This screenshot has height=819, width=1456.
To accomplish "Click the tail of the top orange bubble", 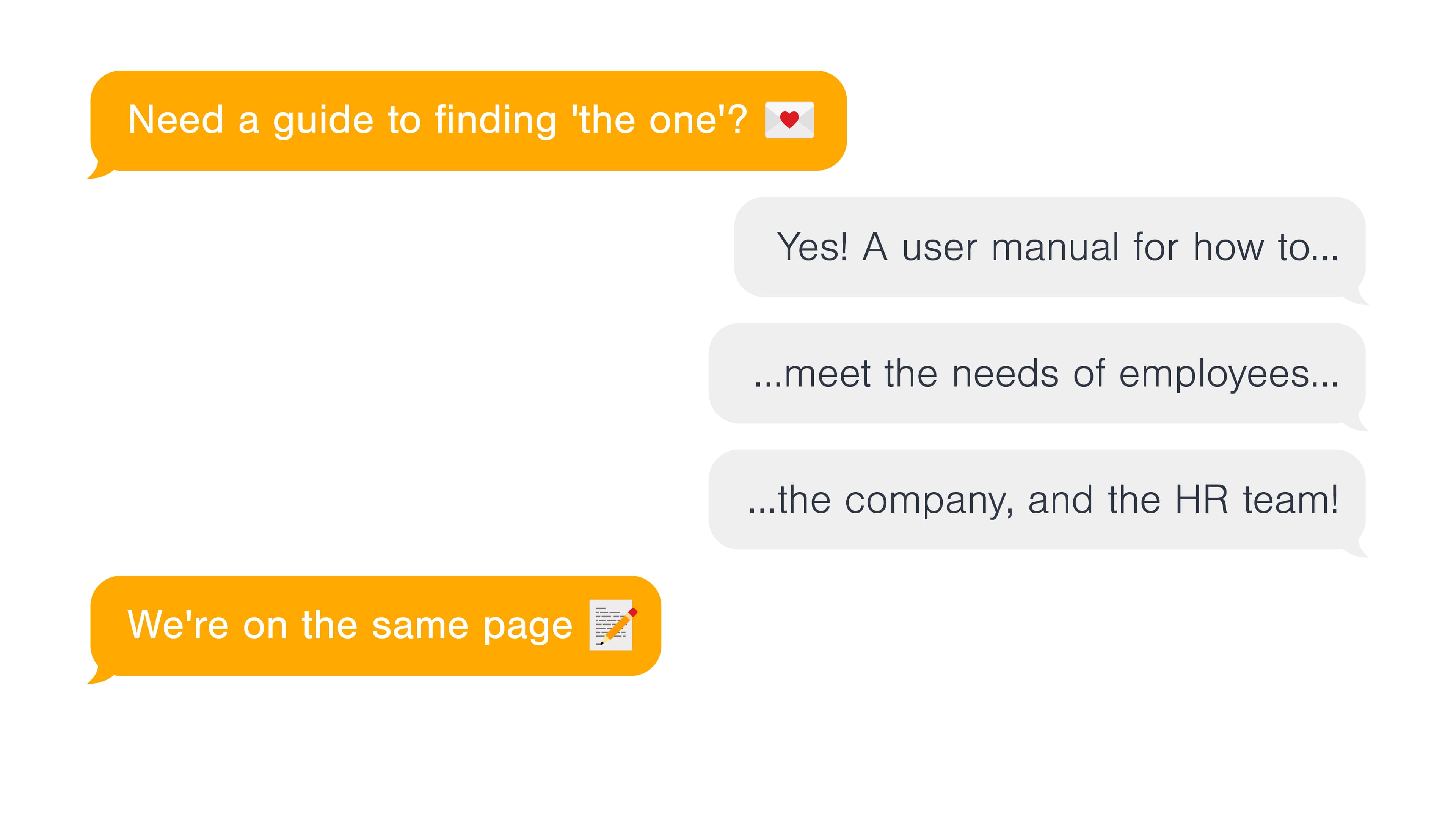I will 100,170.
